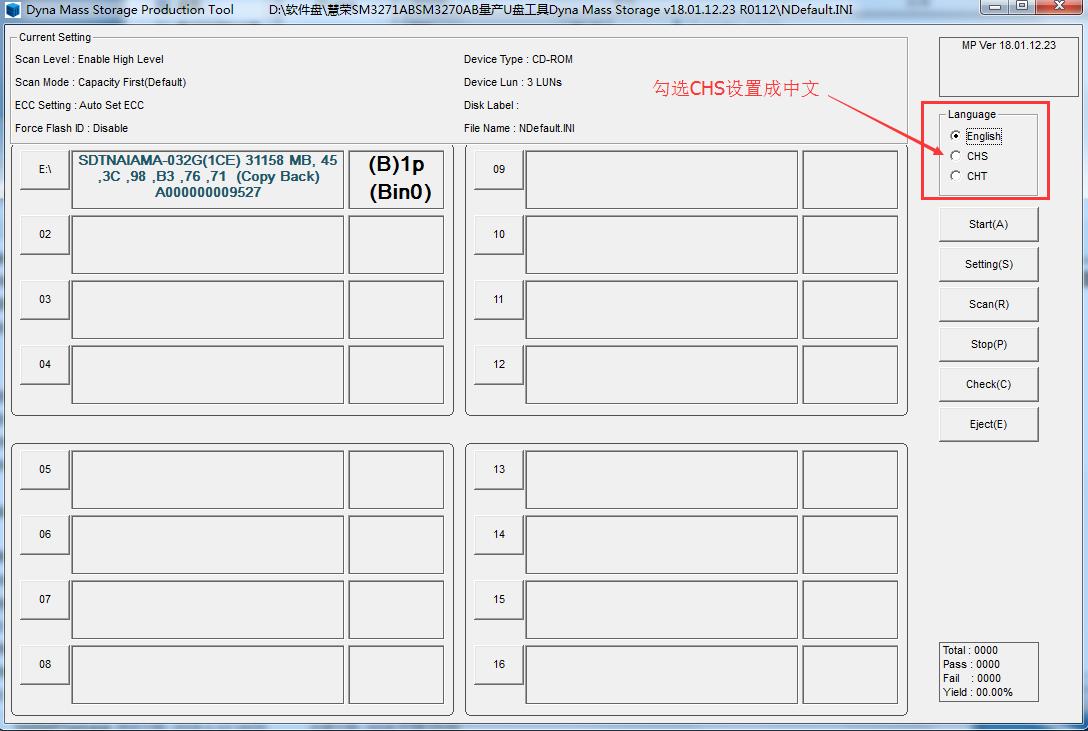Click port button 03
Screen dimensions: 1088x731
pos(45,300)
